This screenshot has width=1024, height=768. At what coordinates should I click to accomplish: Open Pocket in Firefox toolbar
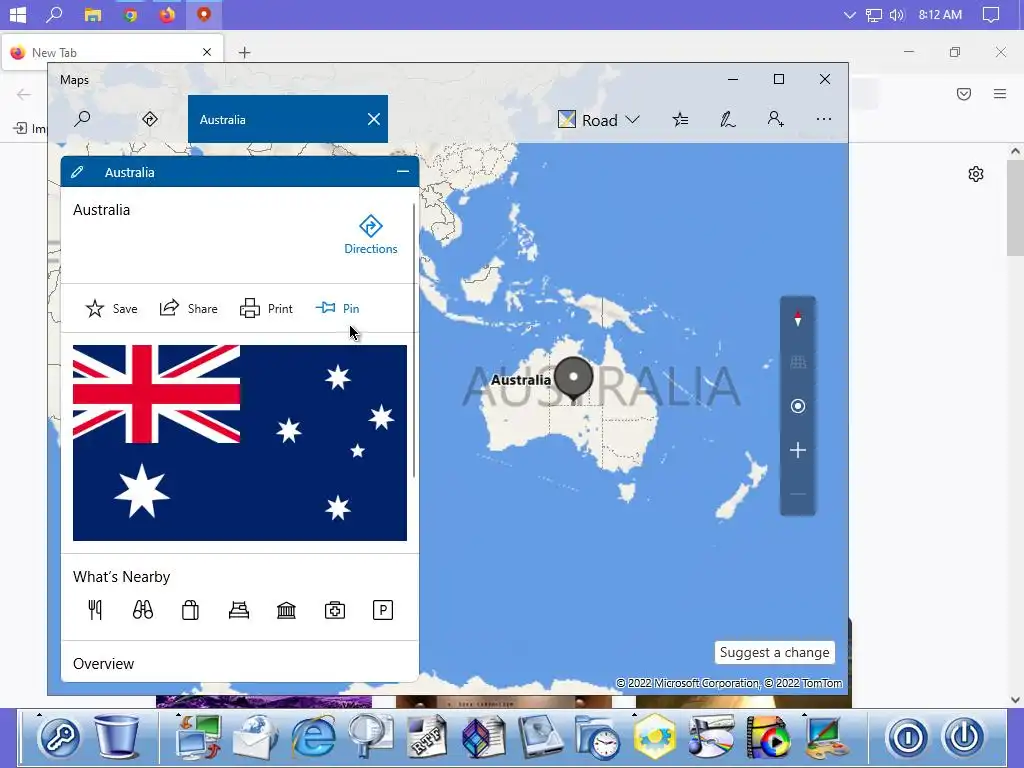tap(963, 94)
